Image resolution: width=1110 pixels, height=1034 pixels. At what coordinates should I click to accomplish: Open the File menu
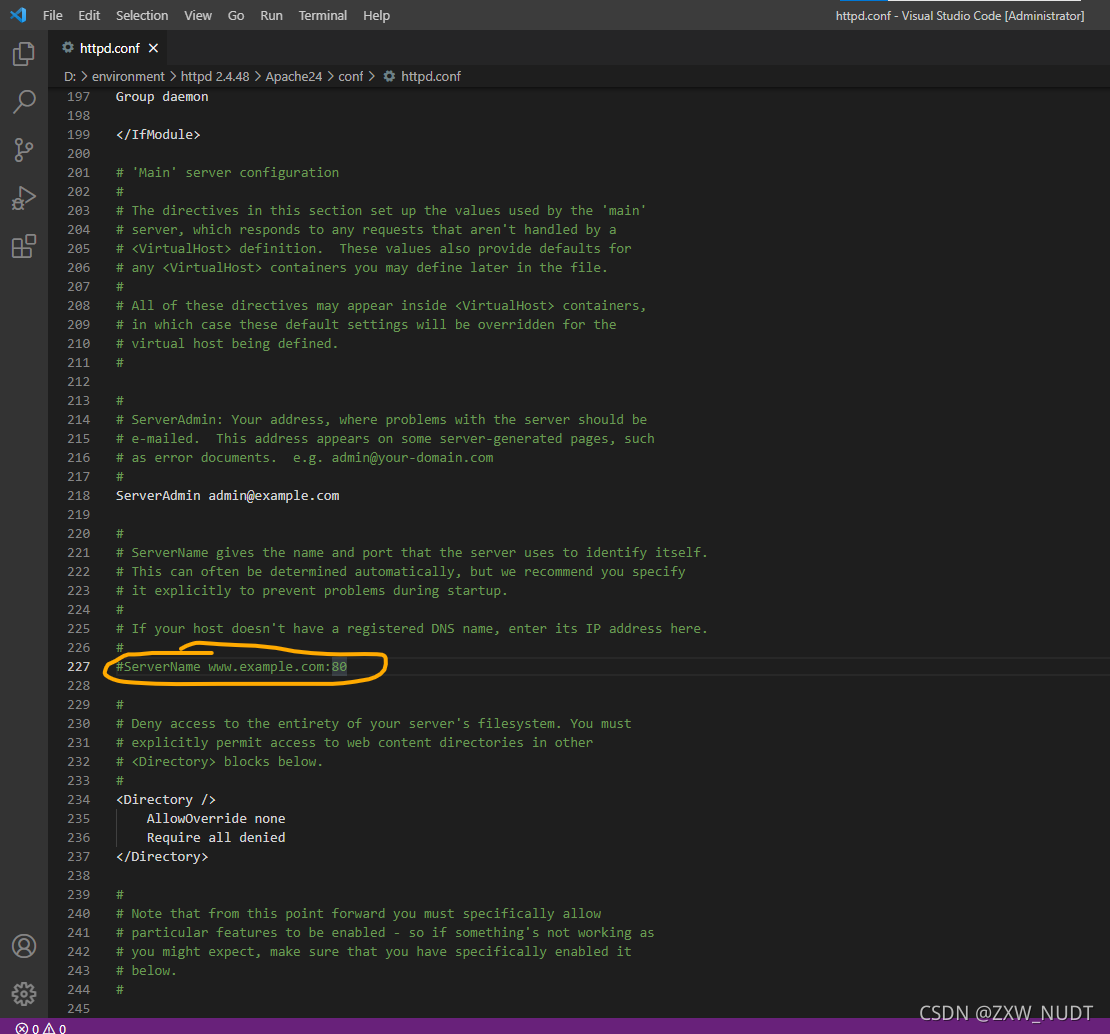[52, 16]
